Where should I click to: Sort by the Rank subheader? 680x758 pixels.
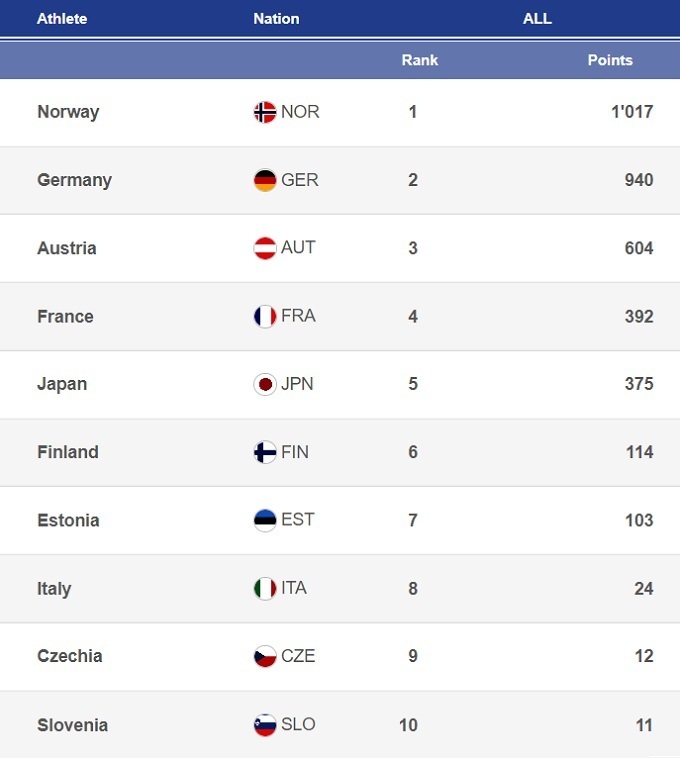[420, 60]
